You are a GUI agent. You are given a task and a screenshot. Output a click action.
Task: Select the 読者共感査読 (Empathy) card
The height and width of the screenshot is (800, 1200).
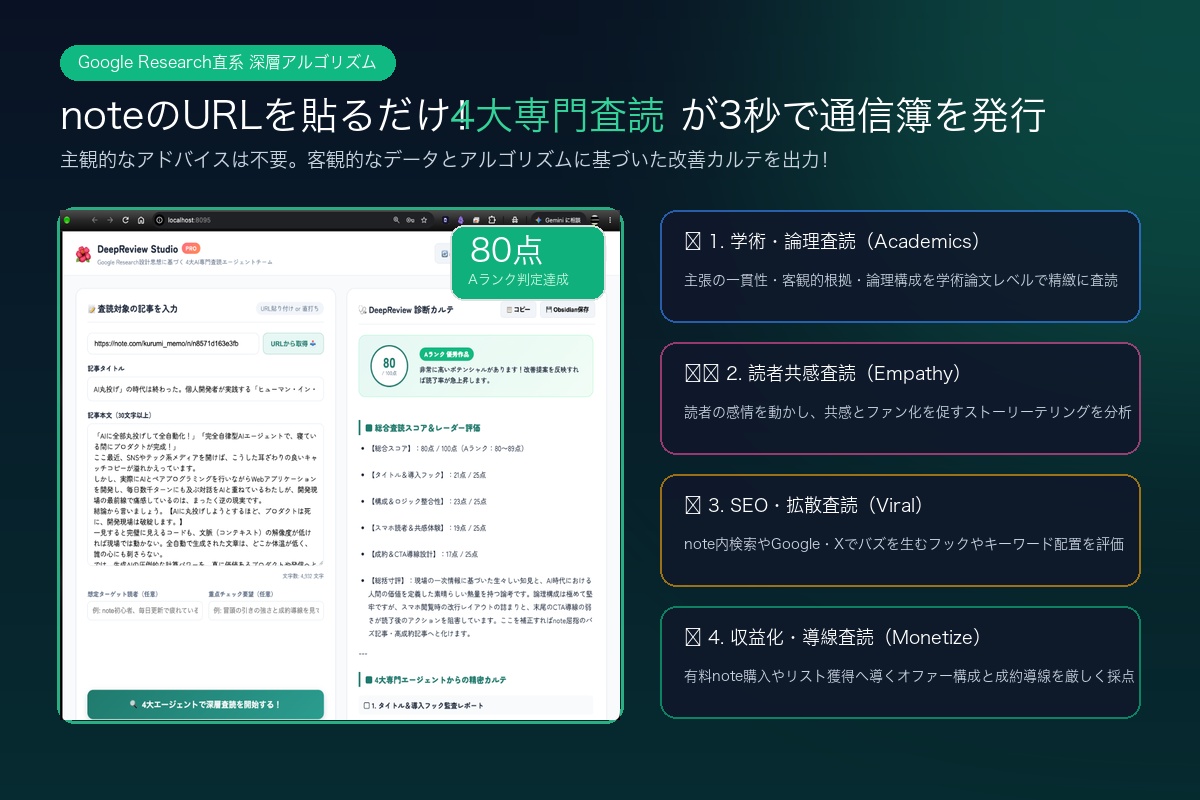tap(900, 398)
